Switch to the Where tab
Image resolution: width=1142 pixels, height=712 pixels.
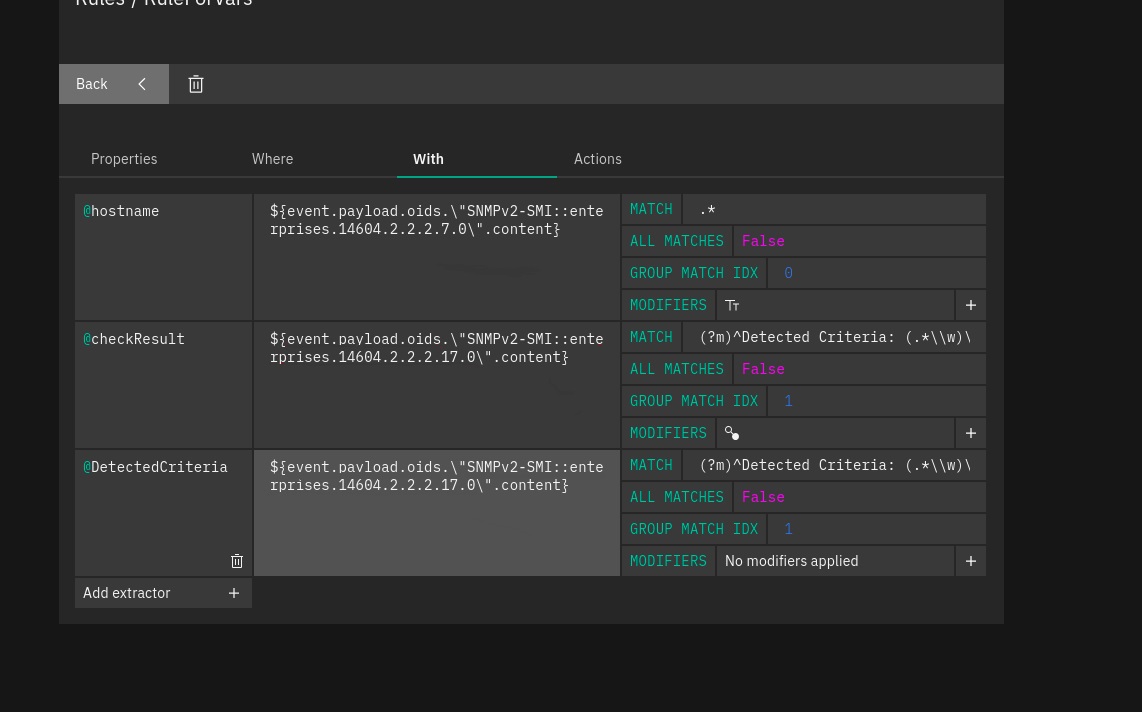[x=272, y=159]
